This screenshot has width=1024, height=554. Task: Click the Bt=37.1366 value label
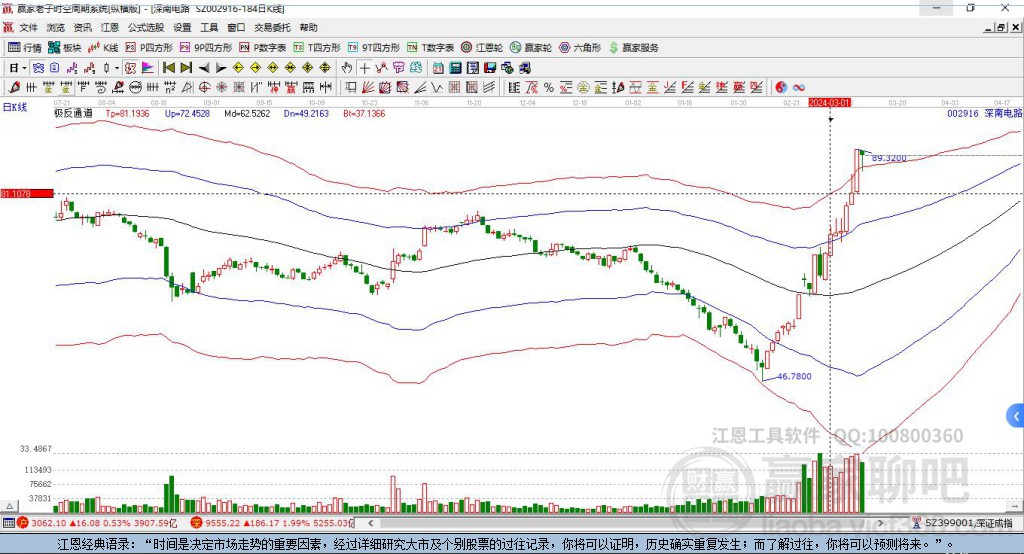click(x=364, y=113)
